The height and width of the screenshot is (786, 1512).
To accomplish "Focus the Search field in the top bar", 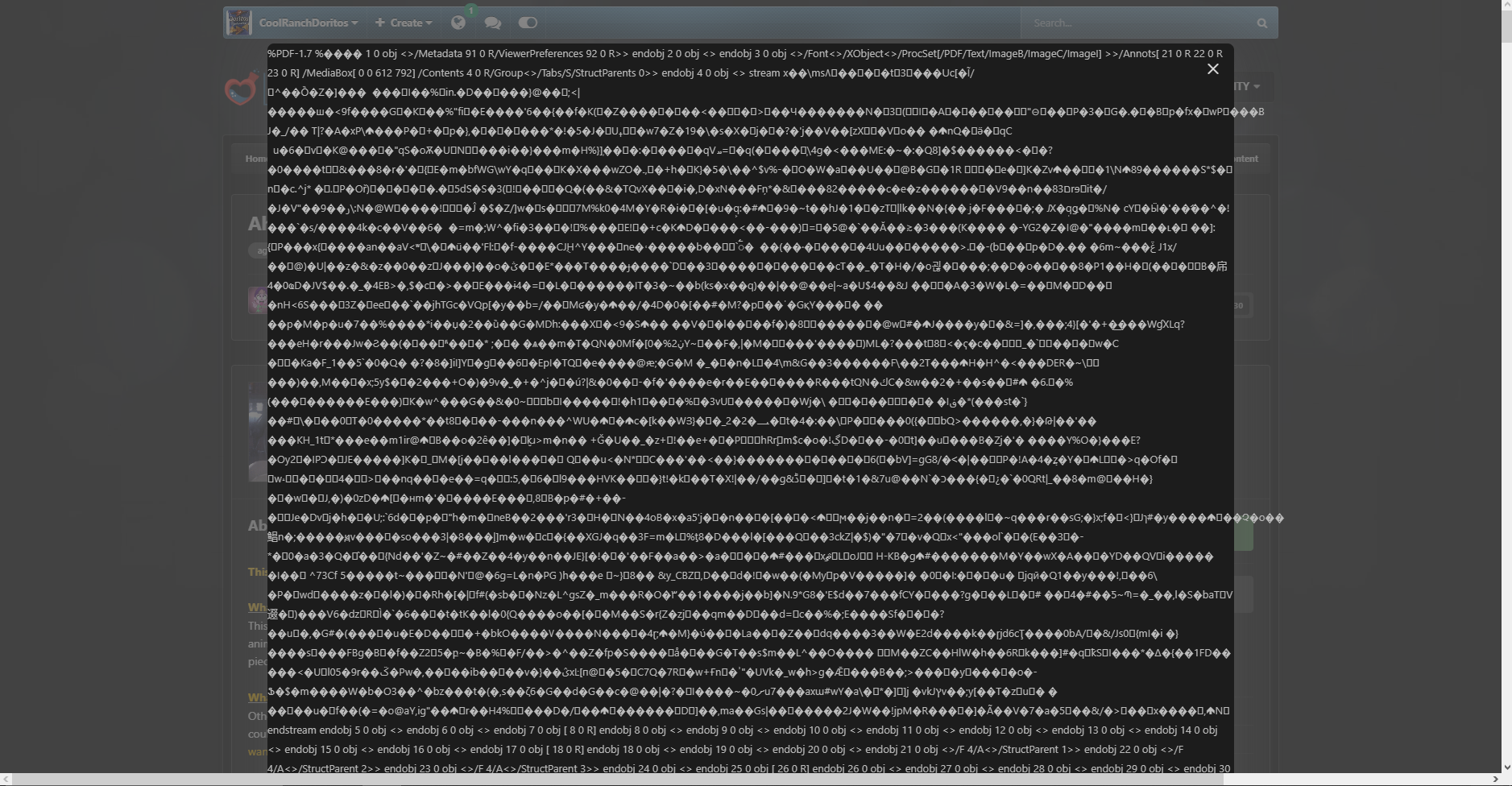I will 1135,23.
